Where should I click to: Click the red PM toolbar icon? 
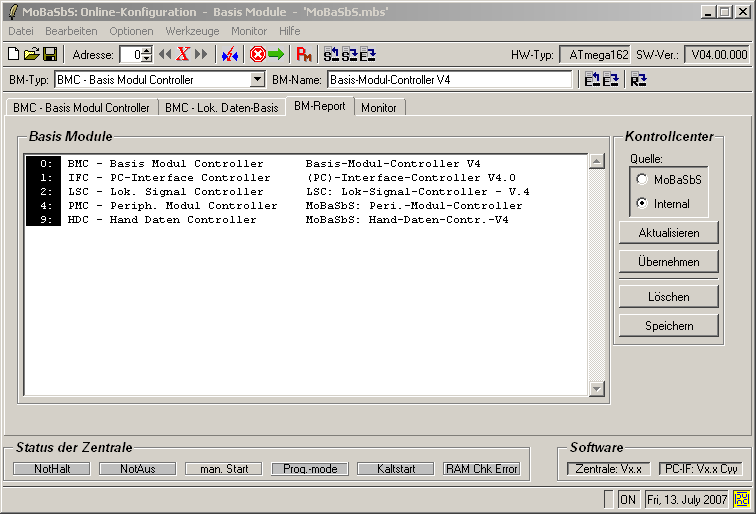[x=304, y=54]
